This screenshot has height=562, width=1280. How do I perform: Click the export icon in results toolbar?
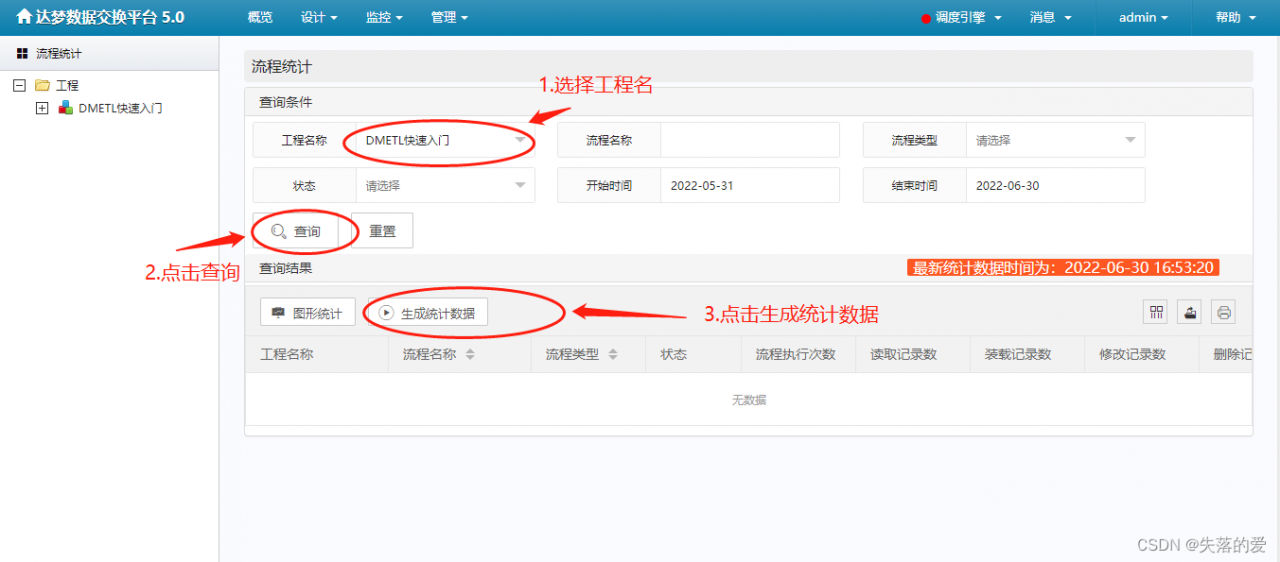1189,312
